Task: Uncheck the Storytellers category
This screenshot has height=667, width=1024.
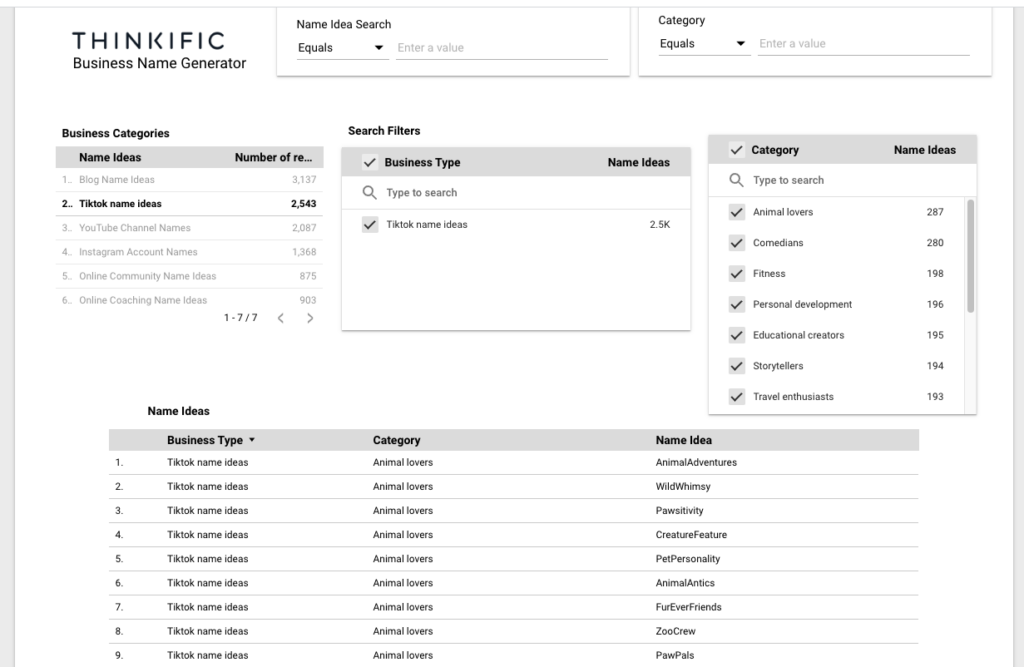Action: tap(737, 366)
